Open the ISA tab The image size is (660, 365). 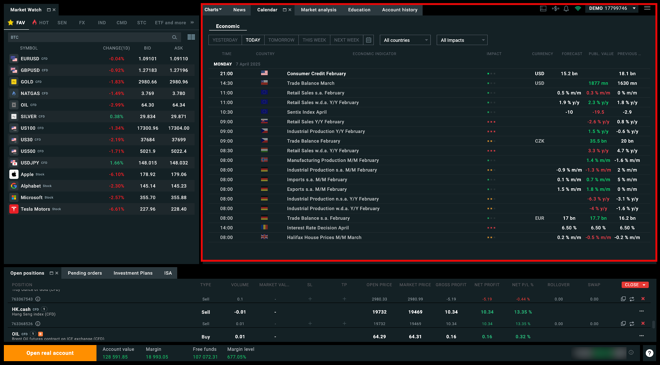click(x=168, y=273)
